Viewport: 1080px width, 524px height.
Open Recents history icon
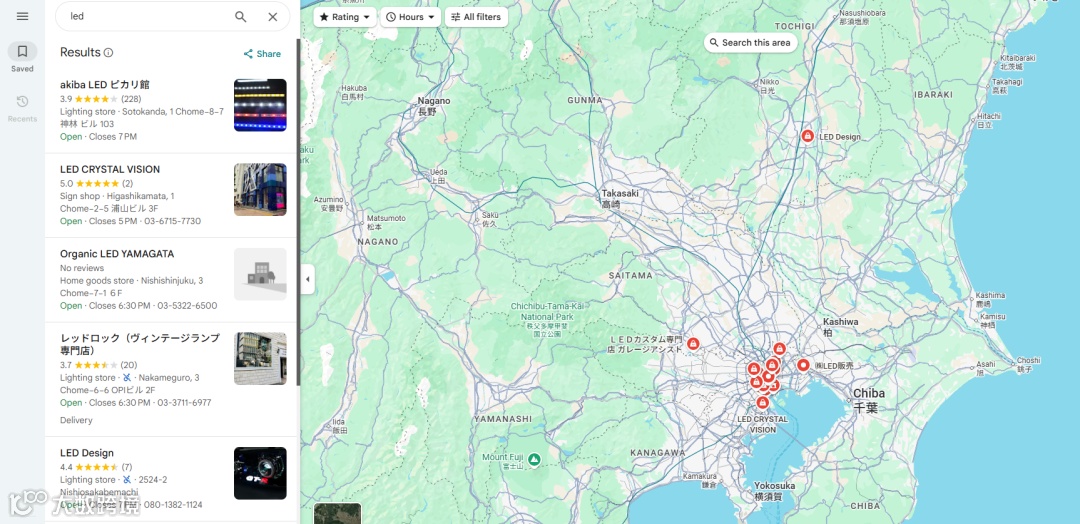coord(22,102)
